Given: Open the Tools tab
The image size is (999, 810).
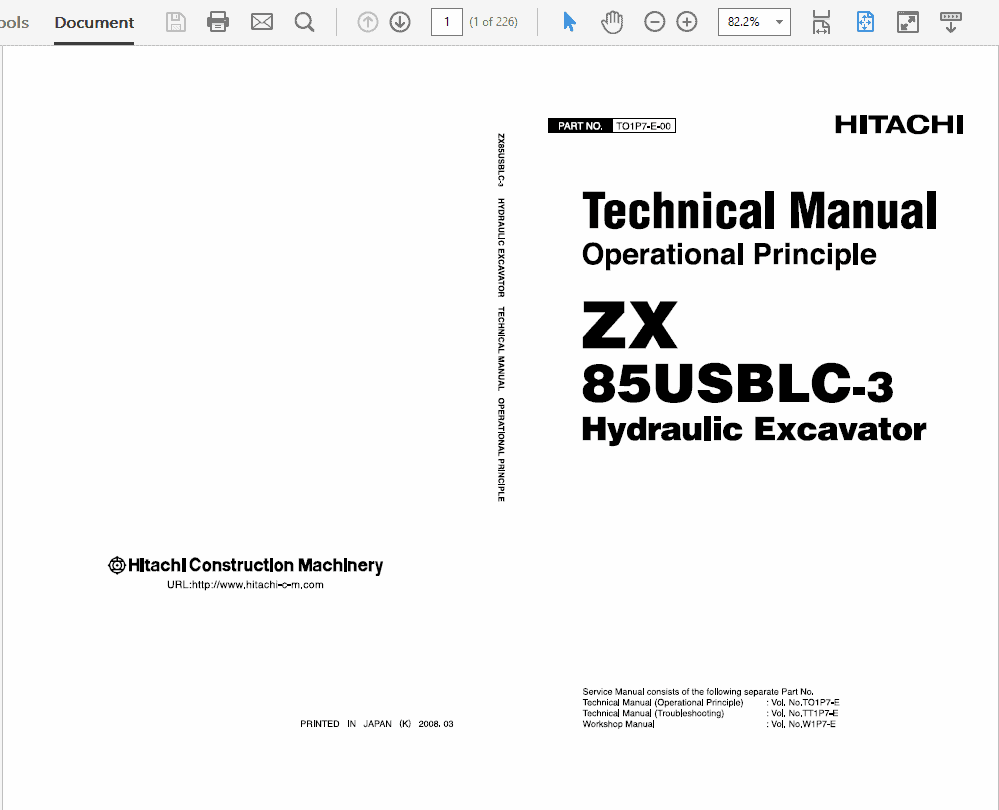Looking at the screenshot, I should click(14, 22).
